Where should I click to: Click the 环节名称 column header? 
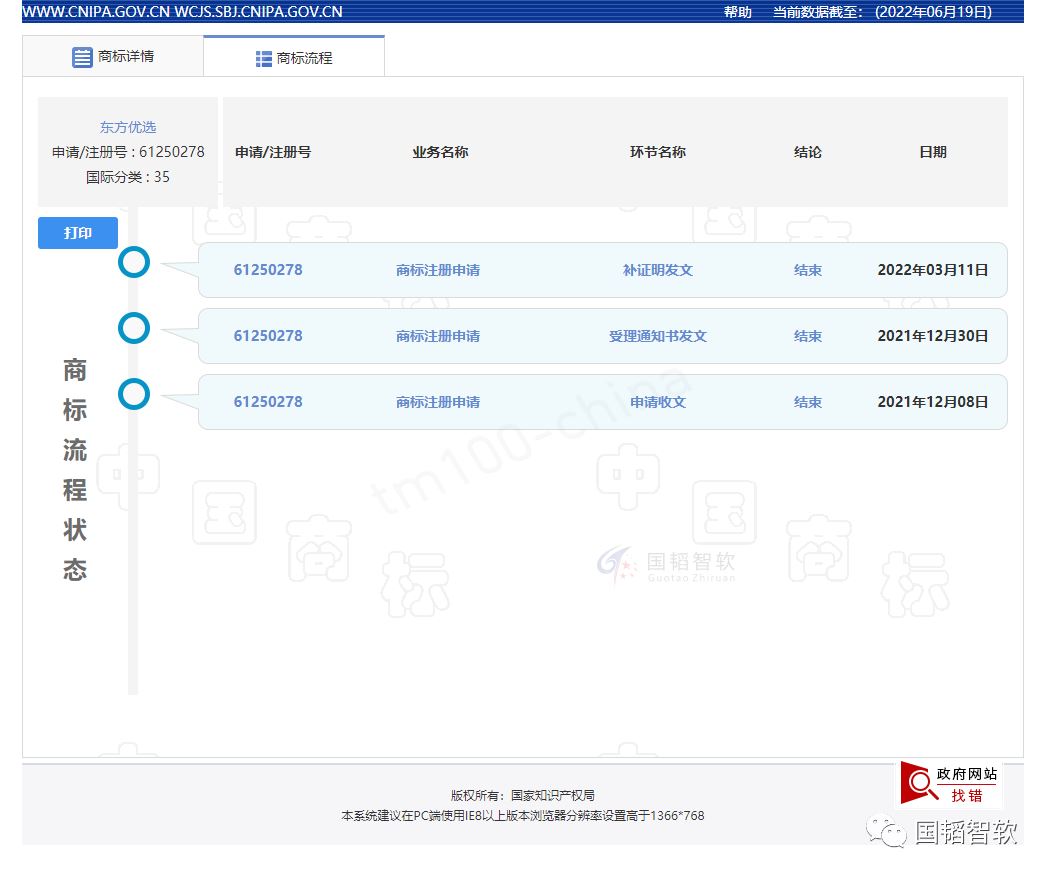tap(658, 152)
